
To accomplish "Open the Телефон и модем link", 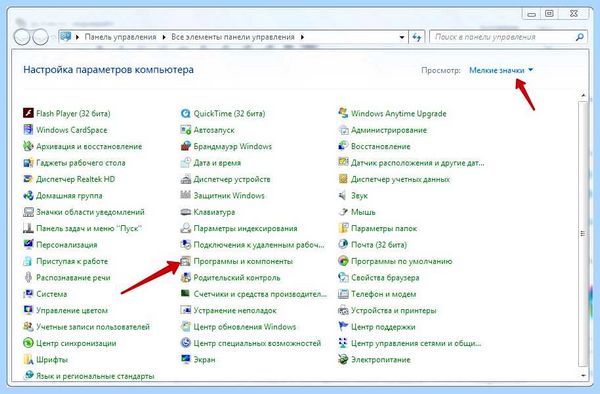I will coord(383,294).
